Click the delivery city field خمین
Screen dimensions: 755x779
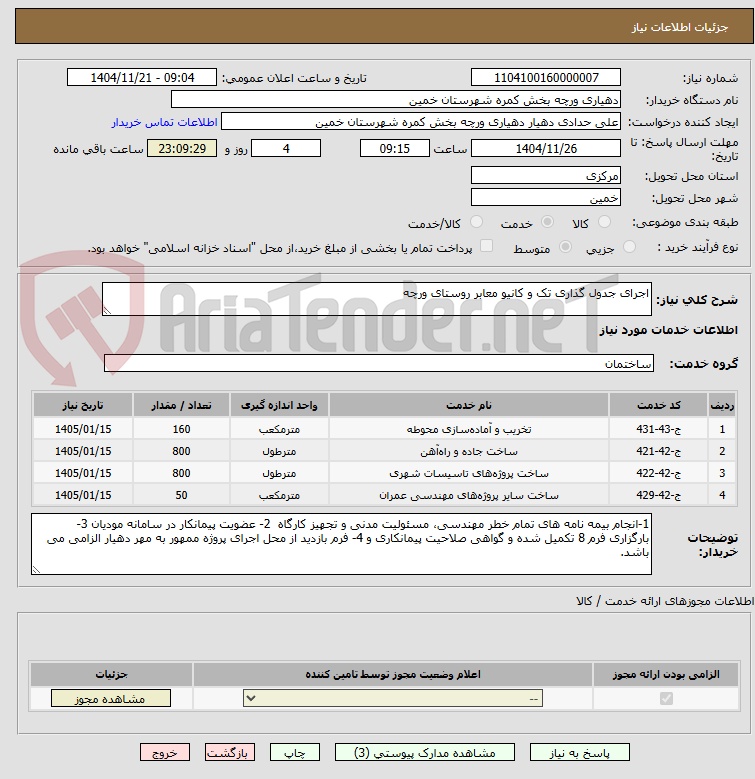546,197
